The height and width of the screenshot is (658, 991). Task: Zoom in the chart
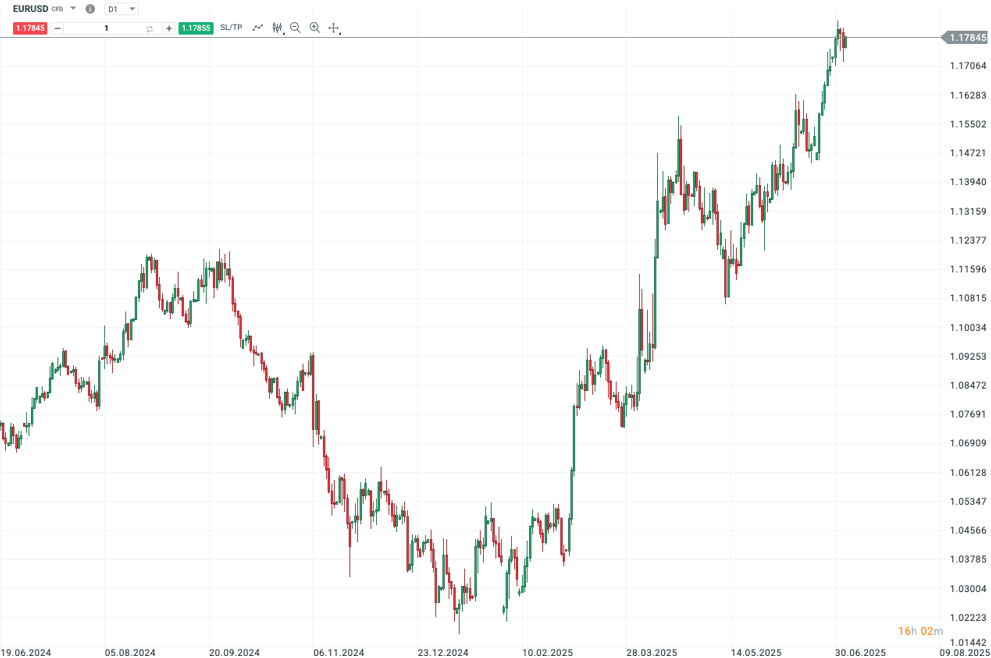tap(315, 28)
